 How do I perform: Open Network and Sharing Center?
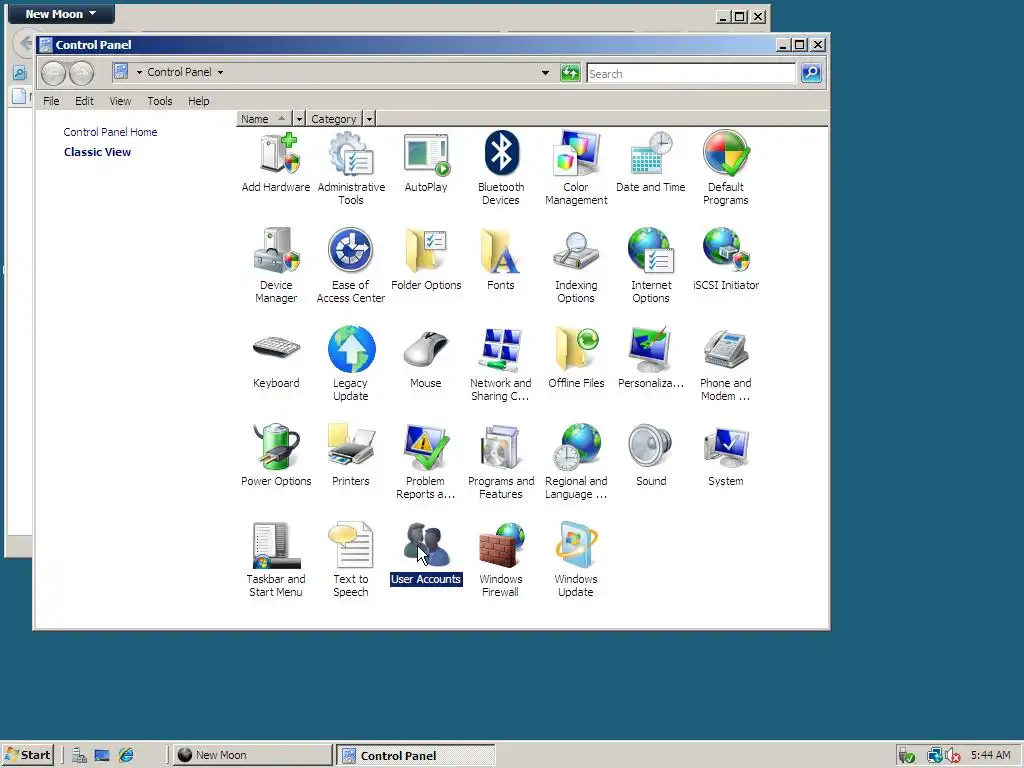pos(501,364)
